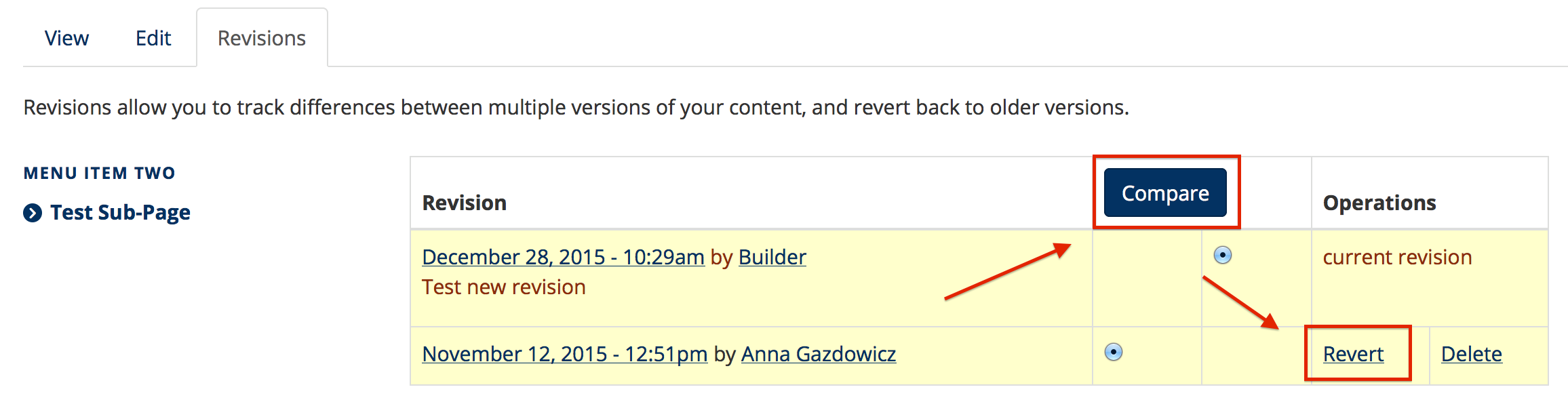Revert to the November 12 revision
Viewport: 1568px width, 404px height.
point(1353,354)
